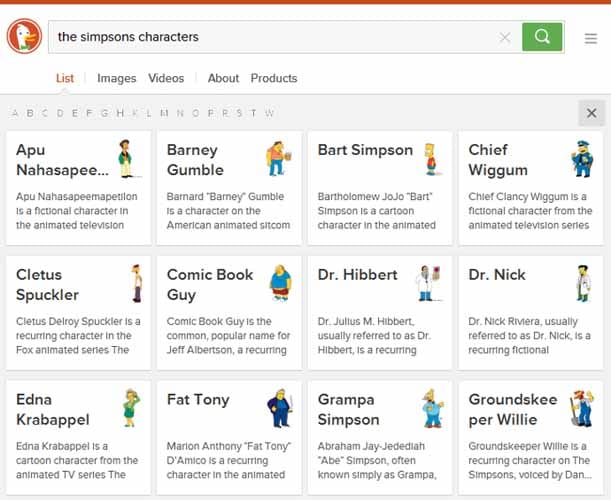Click description 'Cletus Delroy Spuckler is a recurring character'
This screenshot has width=611, height=500.
[x=78, y=336]
